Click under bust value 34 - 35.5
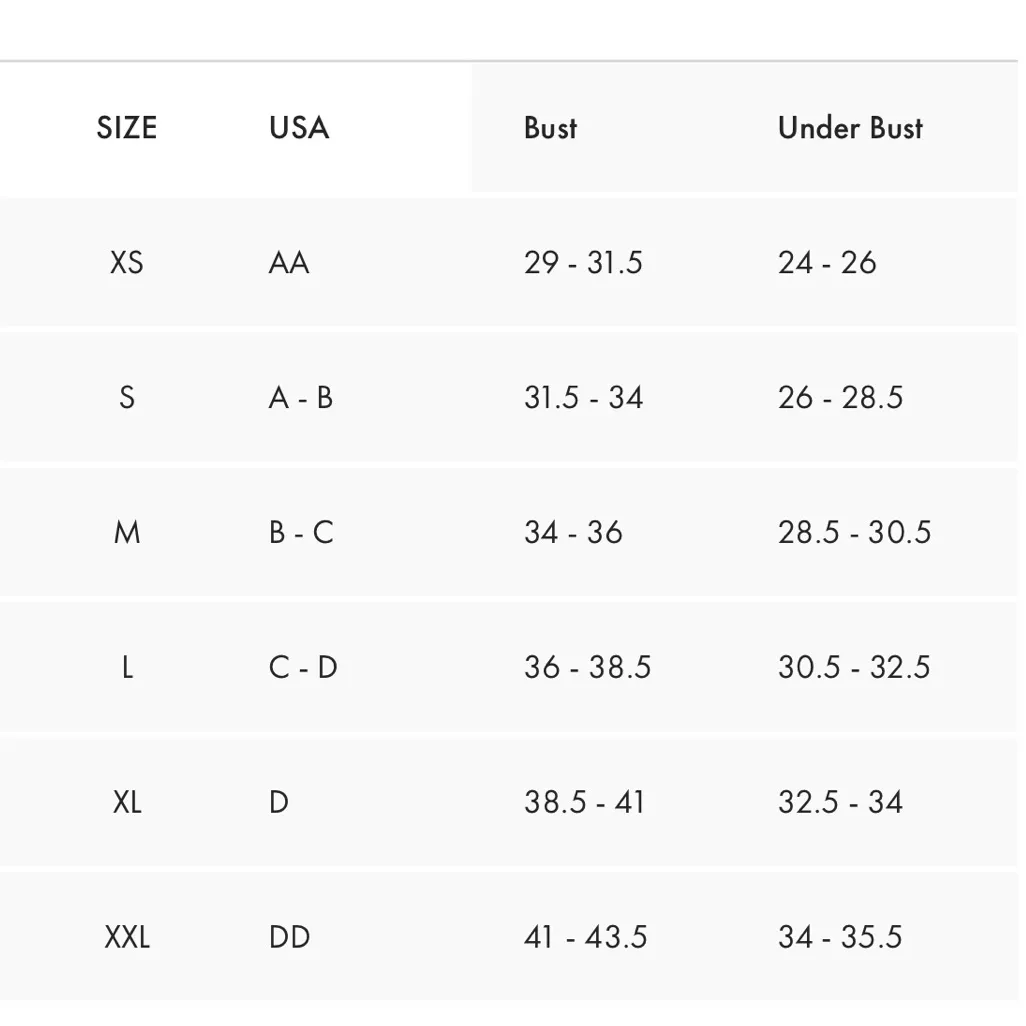This screenshot has height=1026, width=1026. [840, 937]
